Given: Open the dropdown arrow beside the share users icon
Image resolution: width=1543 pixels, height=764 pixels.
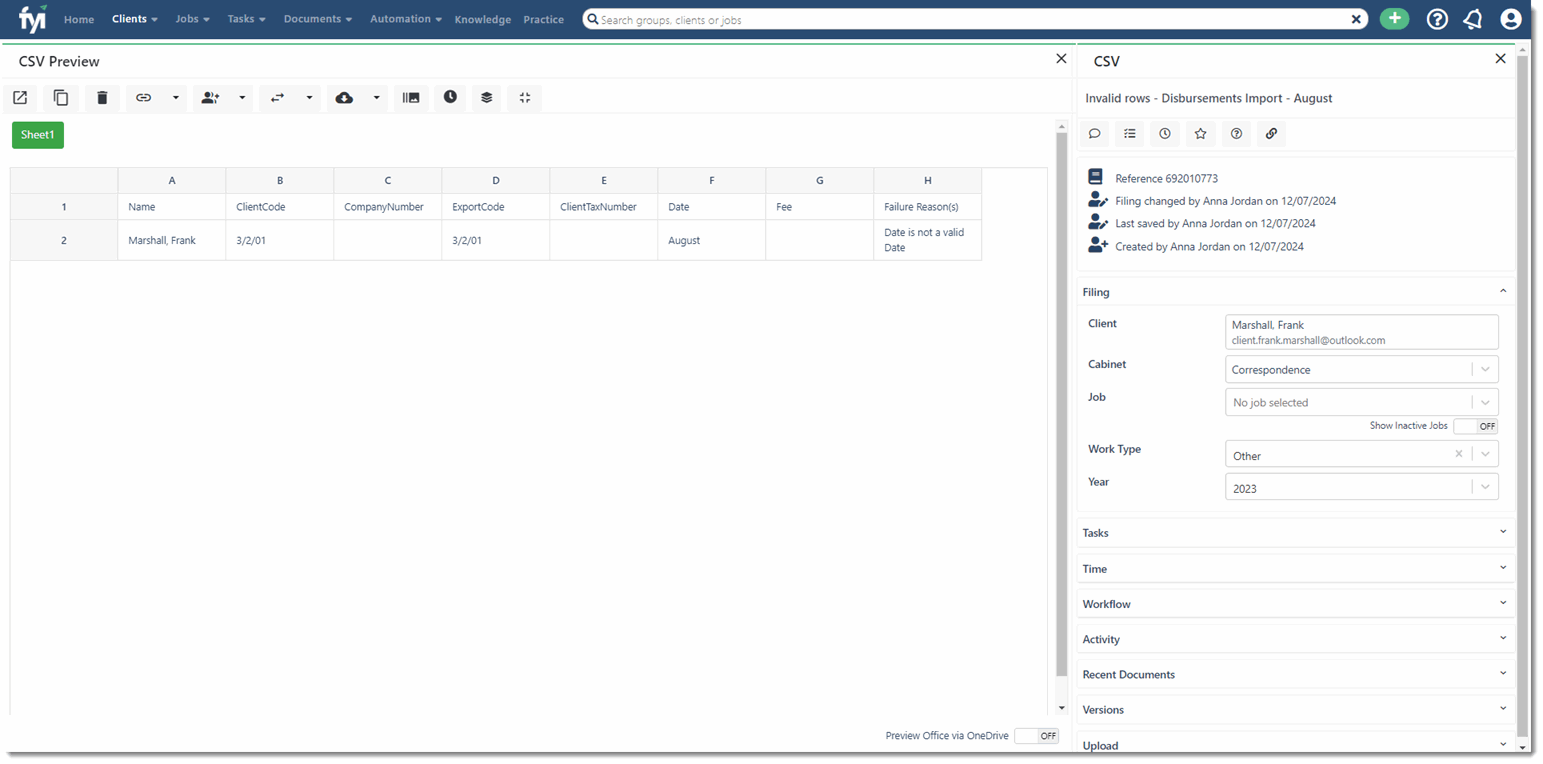Looking at the screenshot, I should (x=242, y=98).
